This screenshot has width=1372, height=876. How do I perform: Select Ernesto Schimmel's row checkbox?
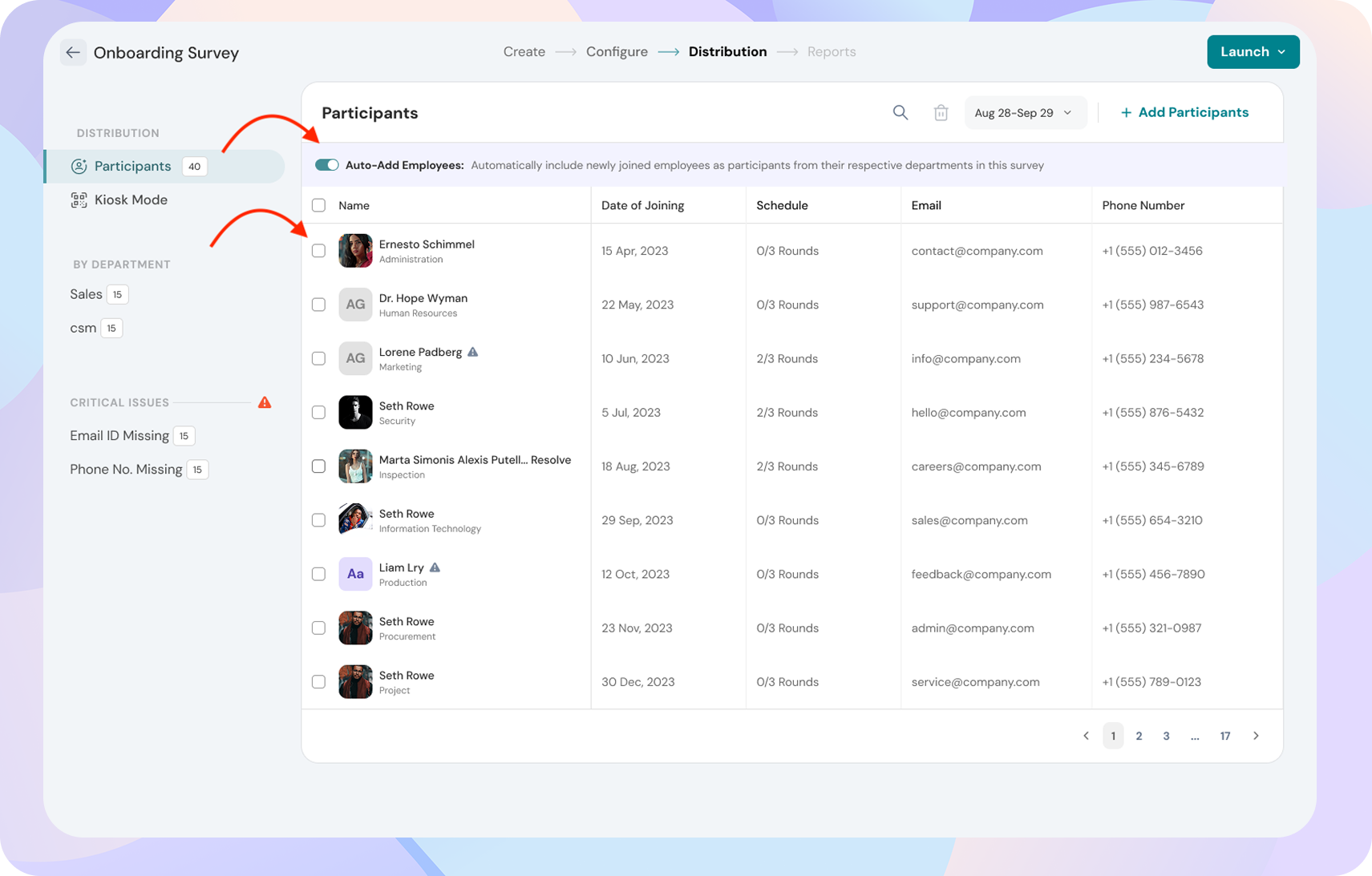pos(318,251)
